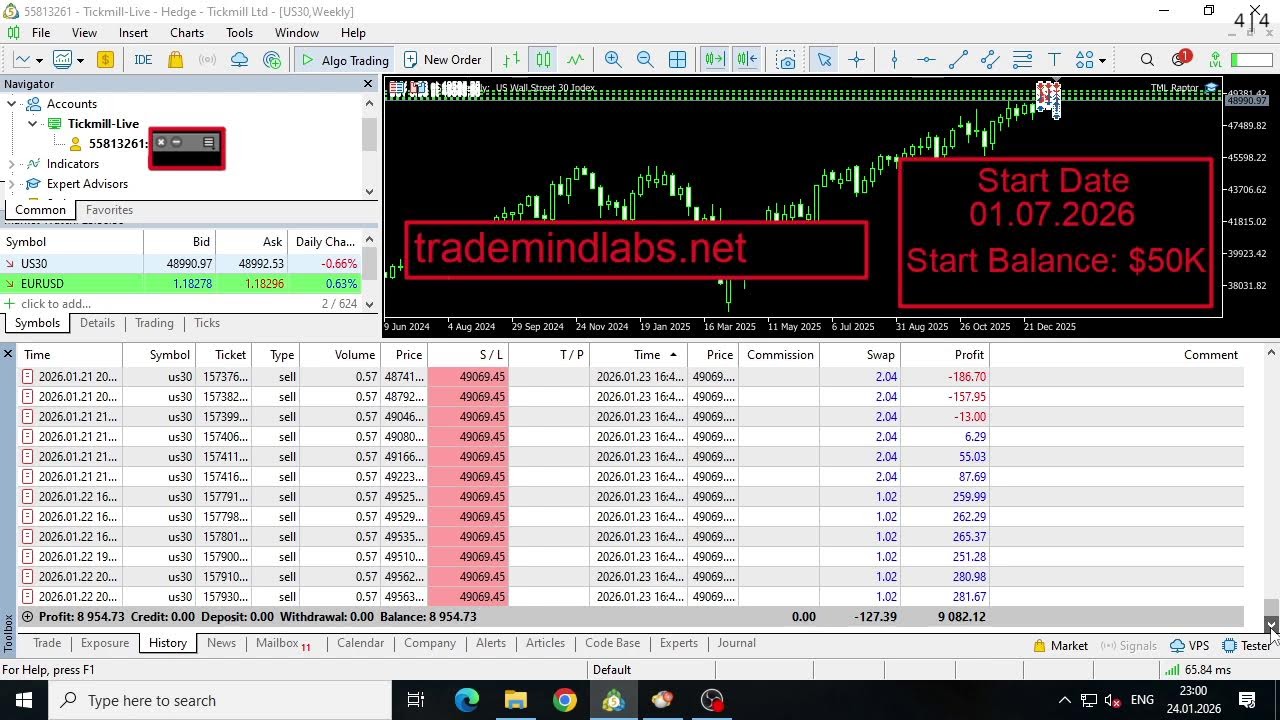Viewport: 1280px width, 720px height.
Task: Switch to the Favorites navigator tab
Action: point(109,210)
